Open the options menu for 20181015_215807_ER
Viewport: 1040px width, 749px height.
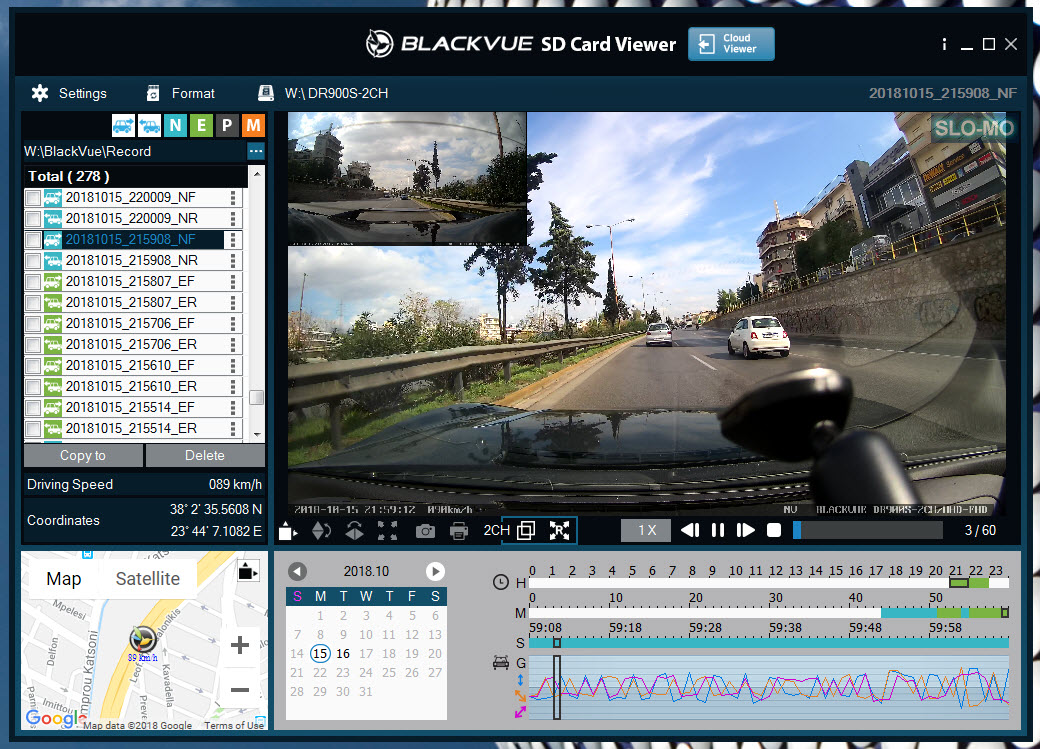233,303
